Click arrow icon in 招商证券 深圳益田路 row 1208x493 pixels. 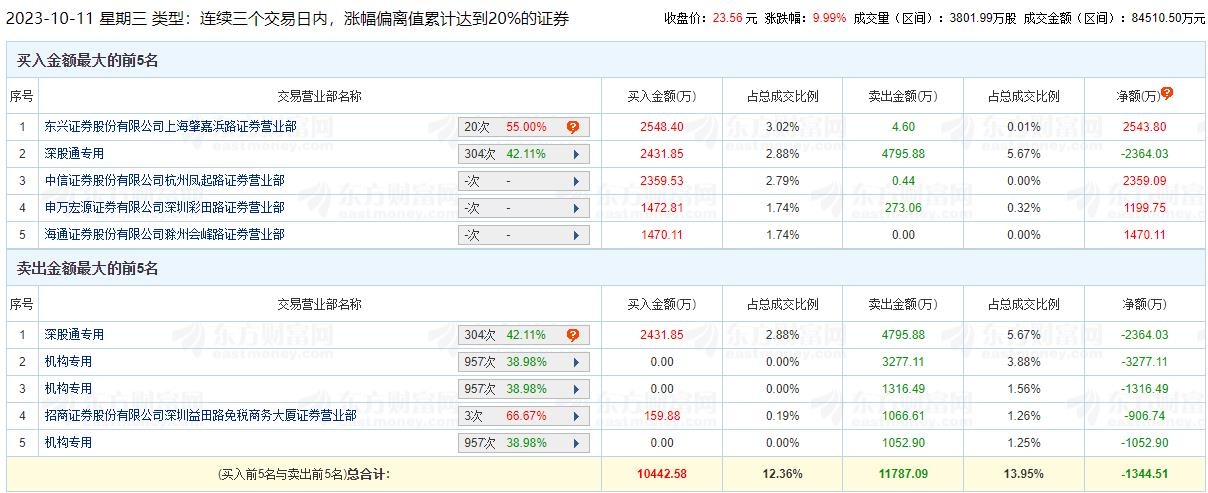pyautogui.click(x=576, y=416)
